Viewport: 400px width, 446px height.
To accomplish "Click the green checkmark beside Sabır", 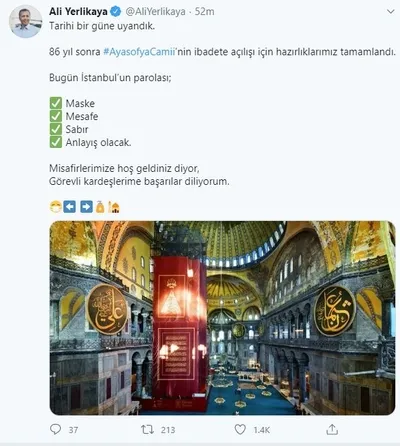I will (56, 129).
